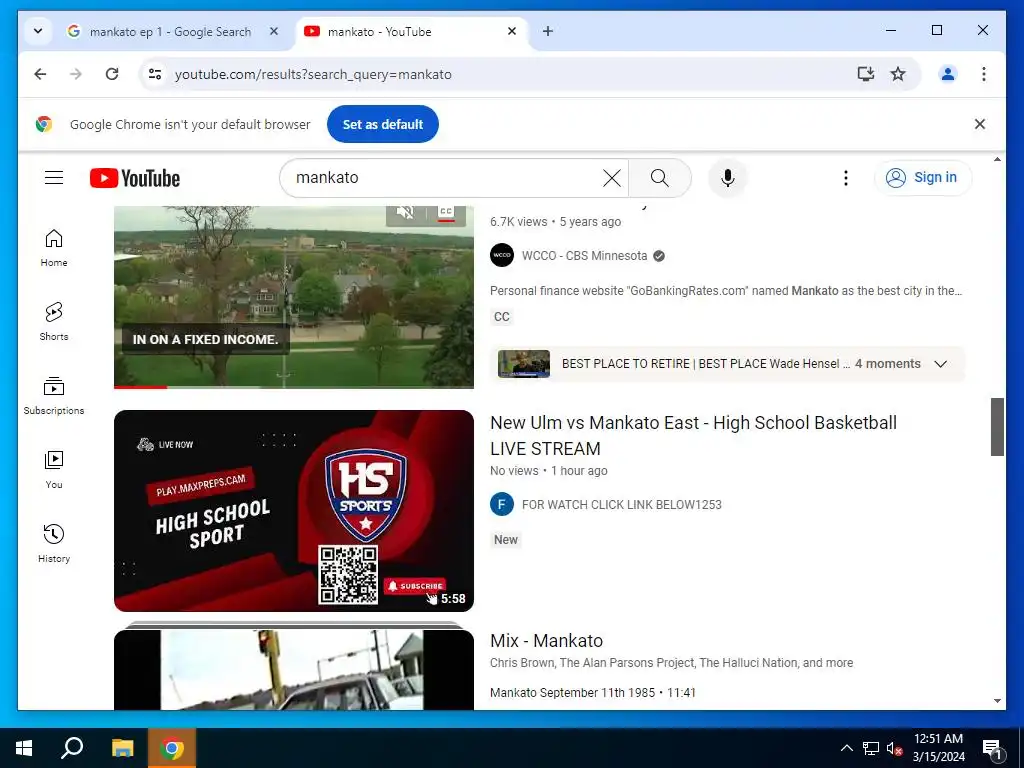
Task: Click the F channel avatar
Action: (502, 504)
